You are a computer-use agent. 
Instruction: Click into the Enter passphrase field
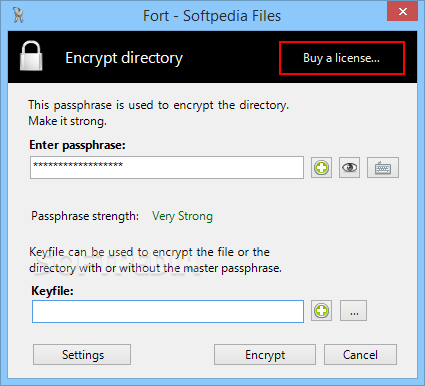(167, 167)
